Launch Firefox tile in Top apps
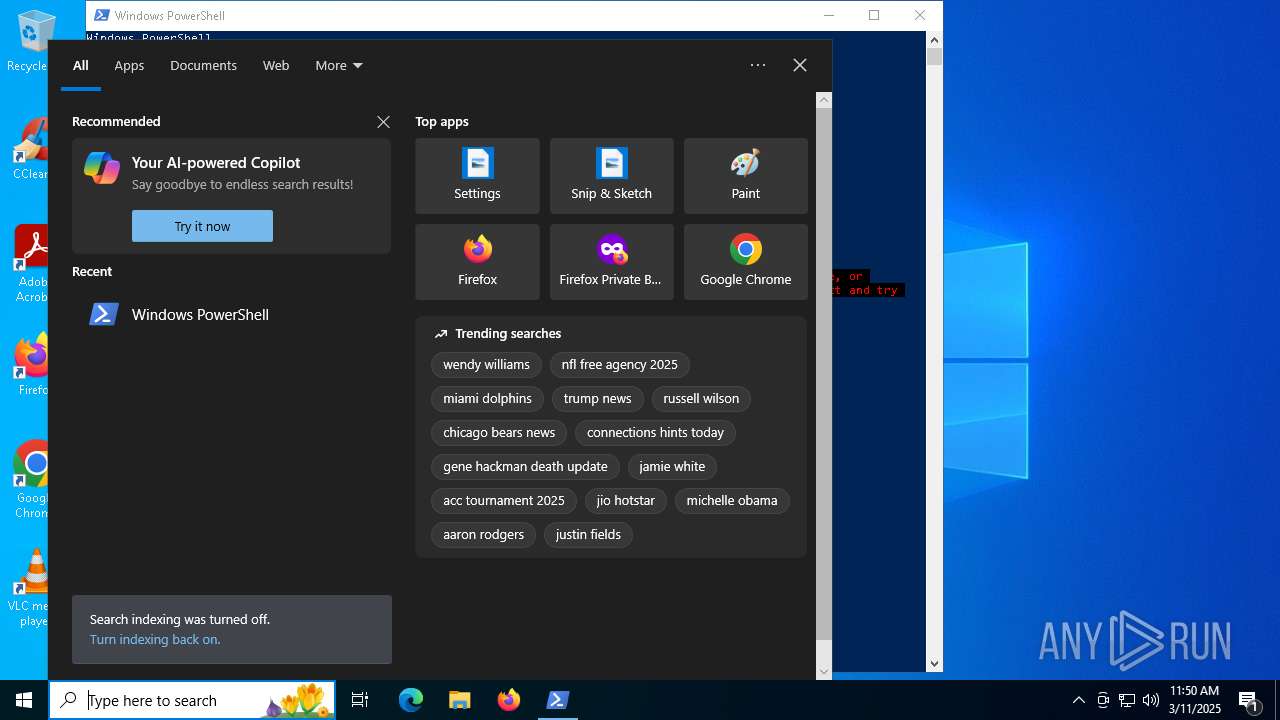 (477, 262)
